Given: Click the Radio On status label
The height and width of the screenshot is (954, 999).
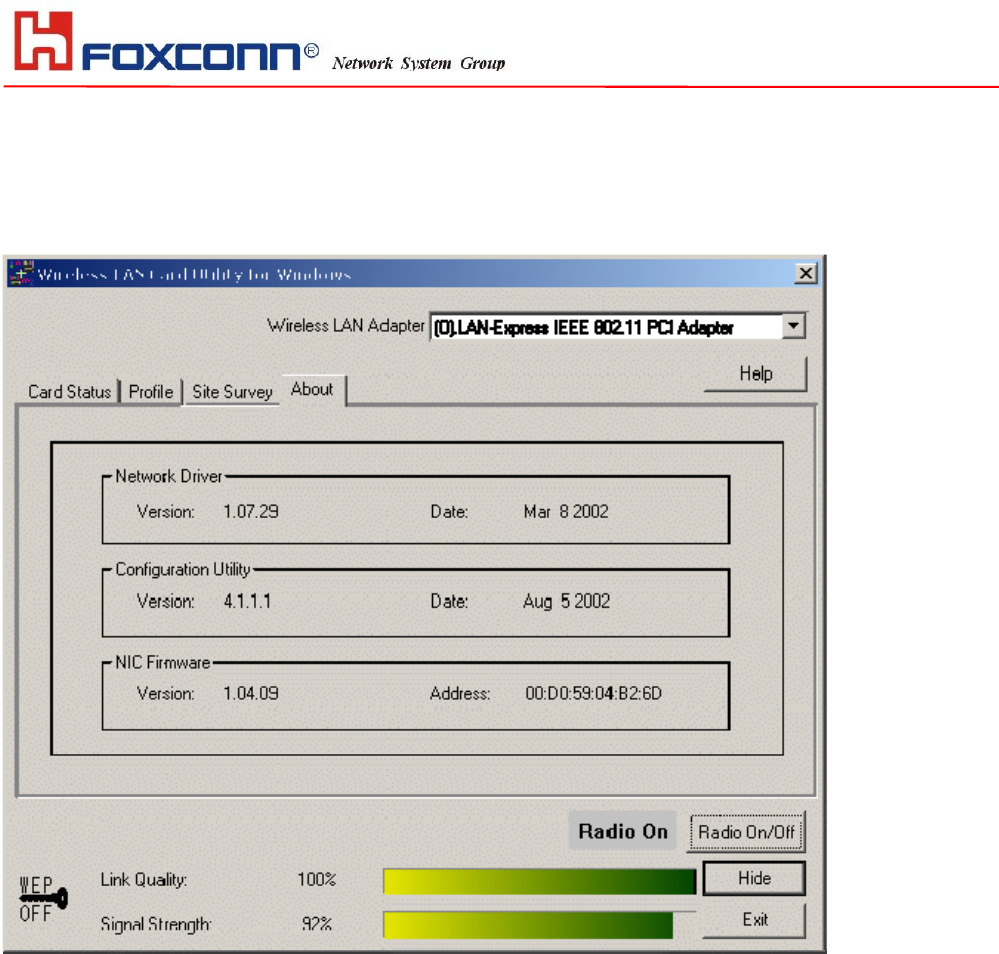Looking at the screenshot, I should coord(622,831).
